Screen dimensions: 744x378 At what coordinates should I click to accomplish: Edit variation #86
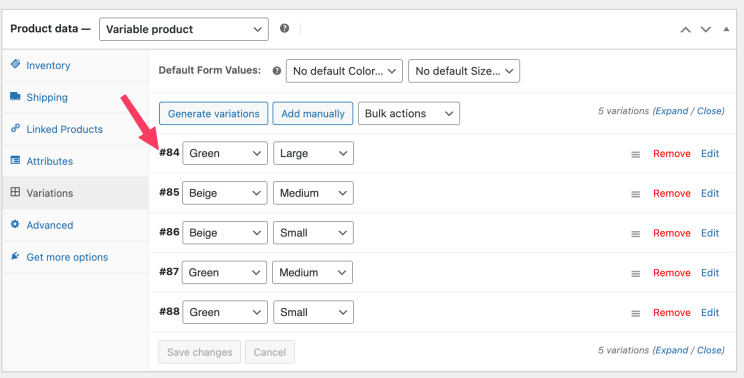[710, 233]
